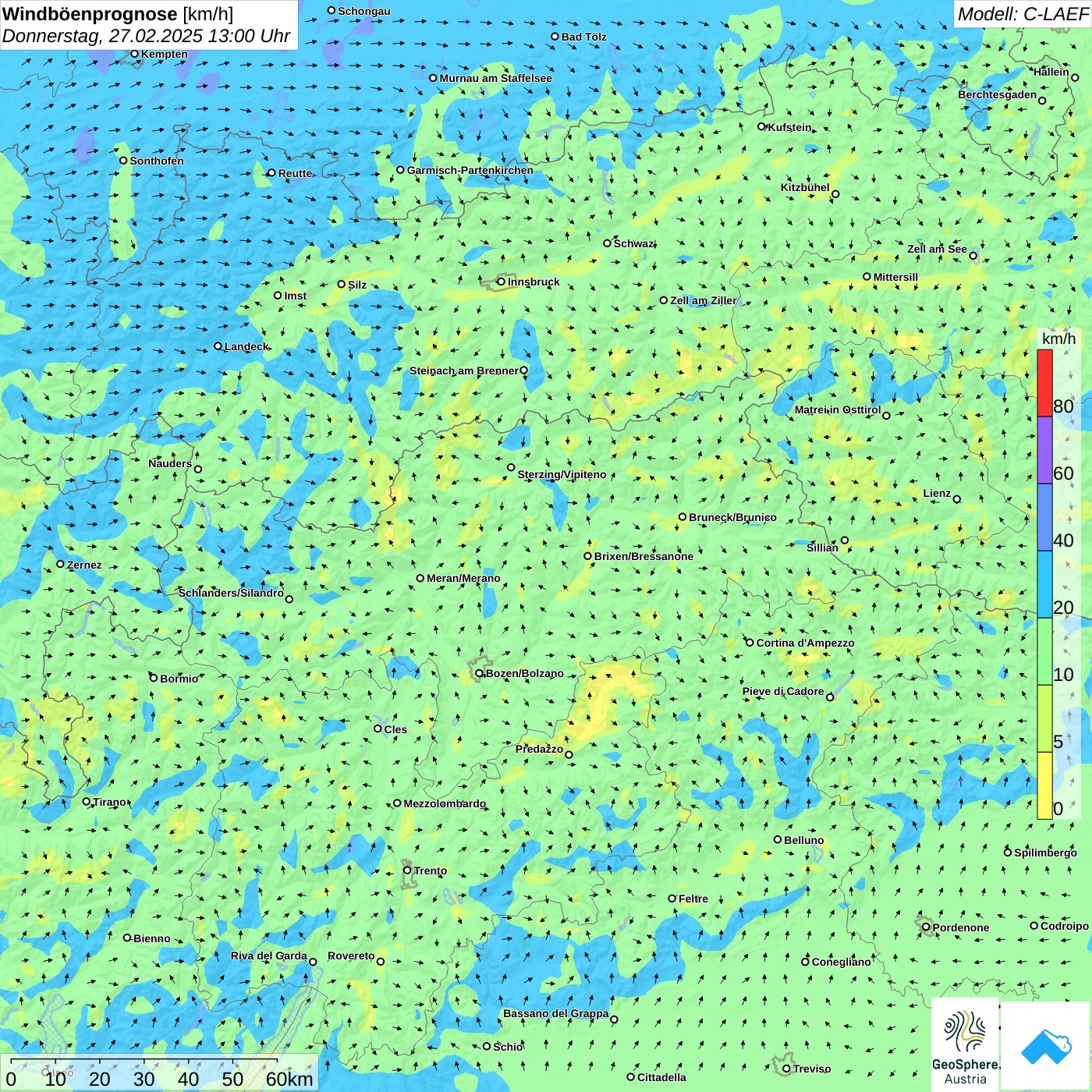Click the Belluno city label
1092x1092 pixels.
click(803, 840)
